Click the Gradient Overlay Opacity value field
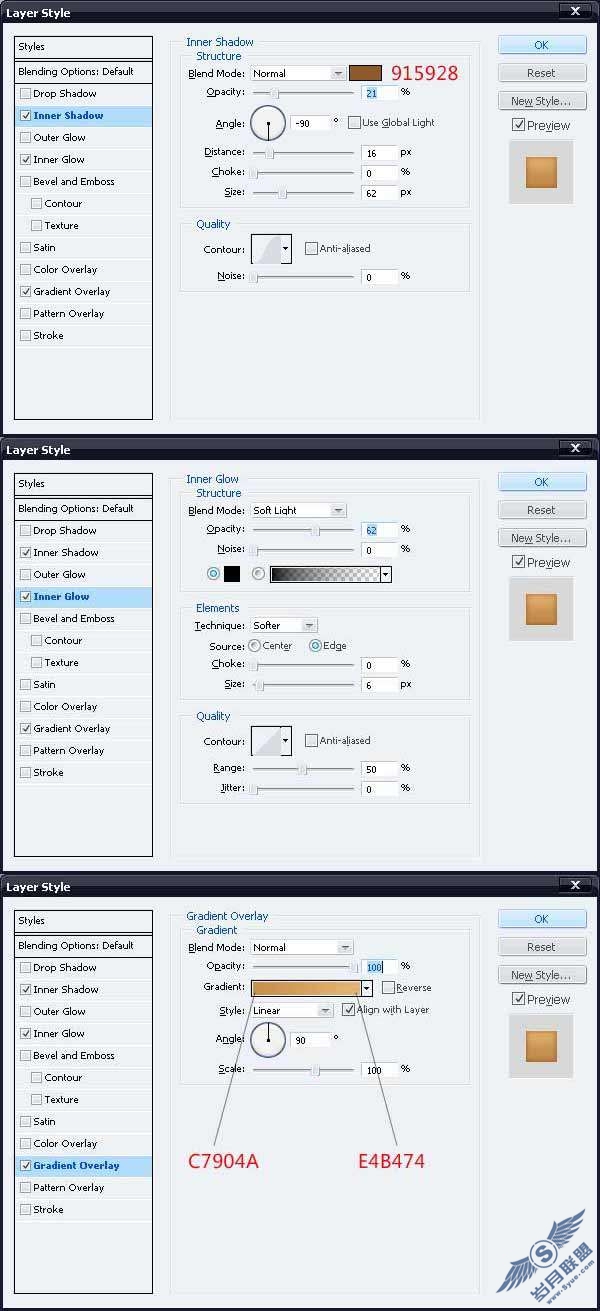600x1311 pixels. pos(379,967)
